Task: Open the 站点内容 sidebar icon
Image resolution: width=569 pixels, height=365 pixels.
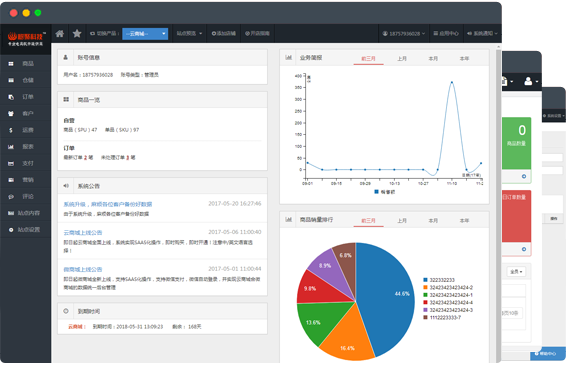Action: click(x=11, y=213)
